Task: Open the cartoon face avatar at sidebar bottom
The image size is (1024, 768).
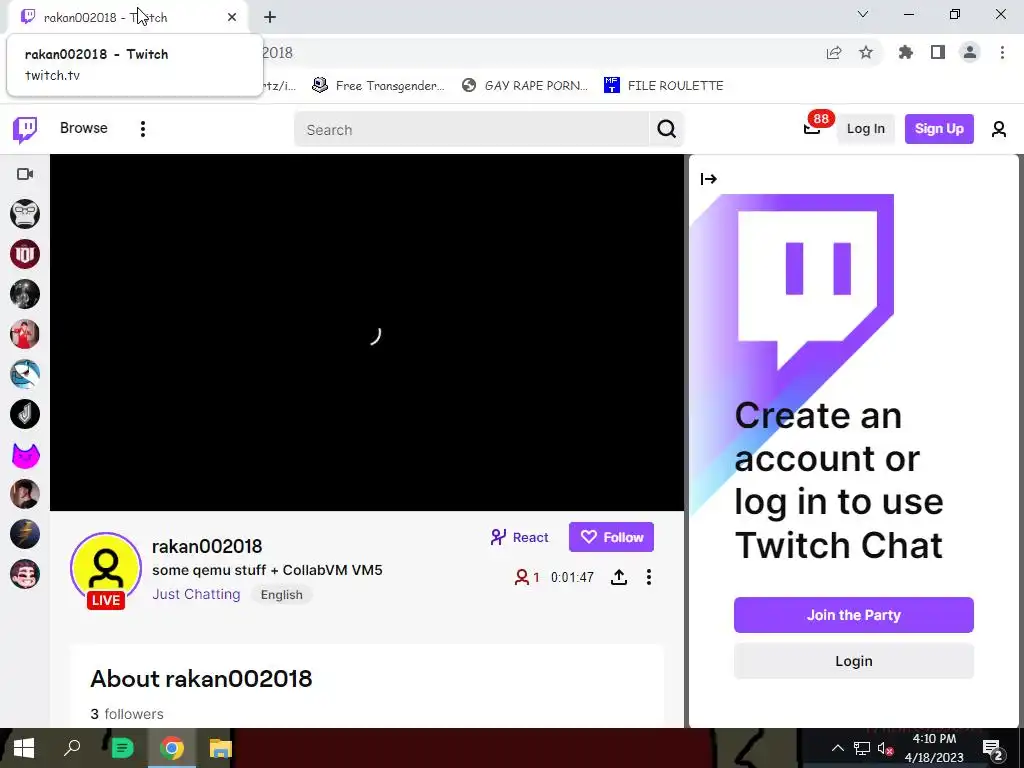Action: point(25,574)
